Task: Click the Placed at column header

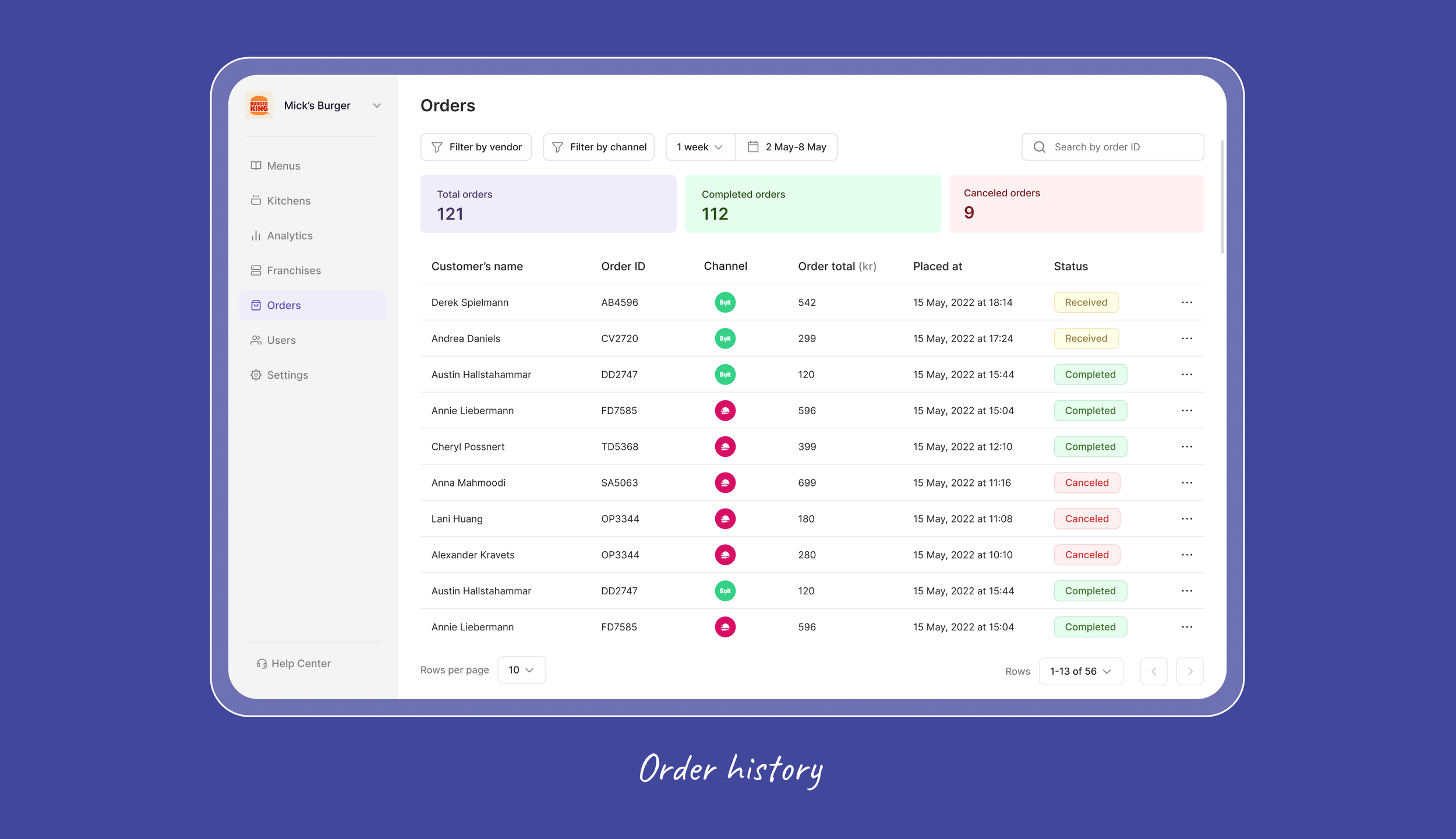Action: pyautogui.click(x=938, y=266)
